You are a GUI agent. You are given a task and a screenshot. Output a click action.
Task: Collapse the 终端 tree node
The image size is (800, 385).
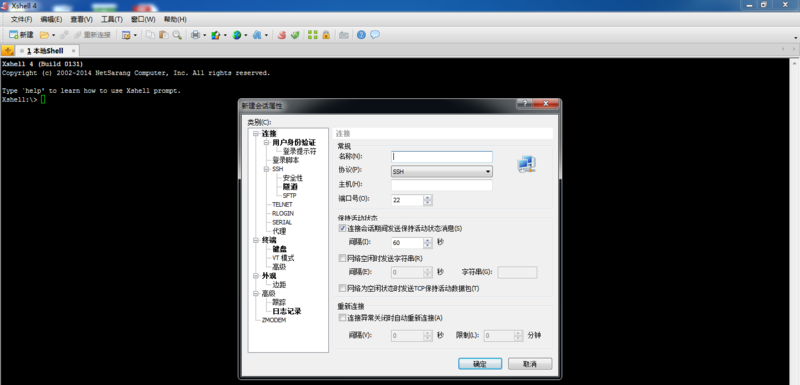[256, 240]
